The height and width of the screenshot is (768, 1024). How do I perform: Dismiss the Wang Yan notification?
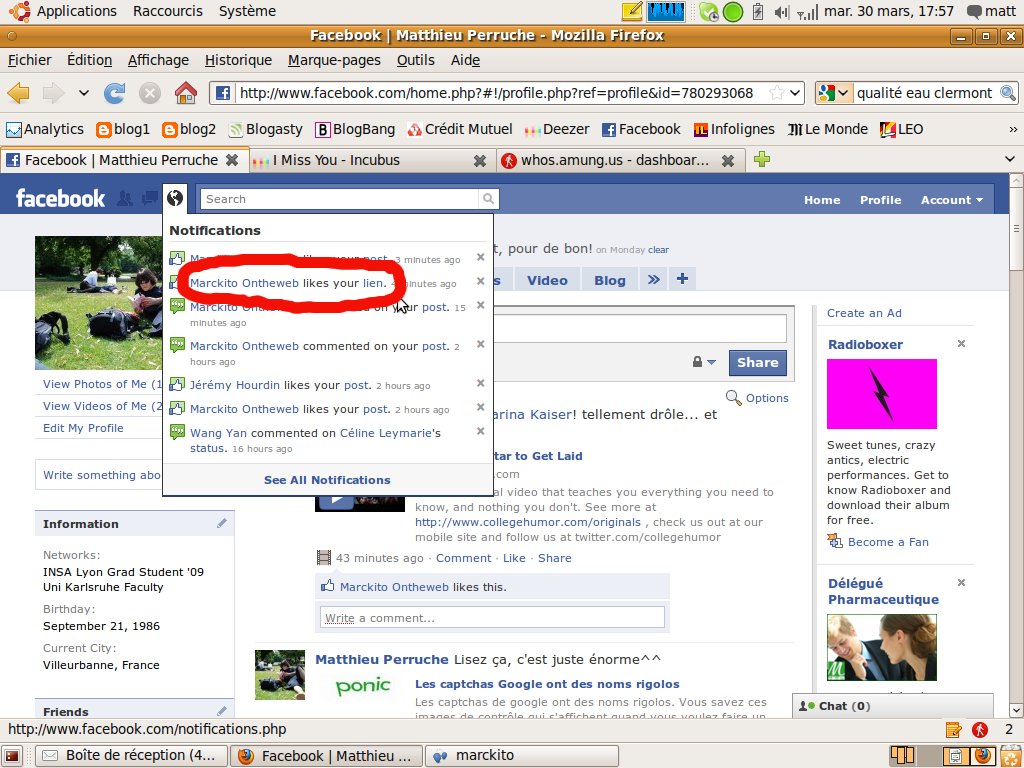pos(480,431)
